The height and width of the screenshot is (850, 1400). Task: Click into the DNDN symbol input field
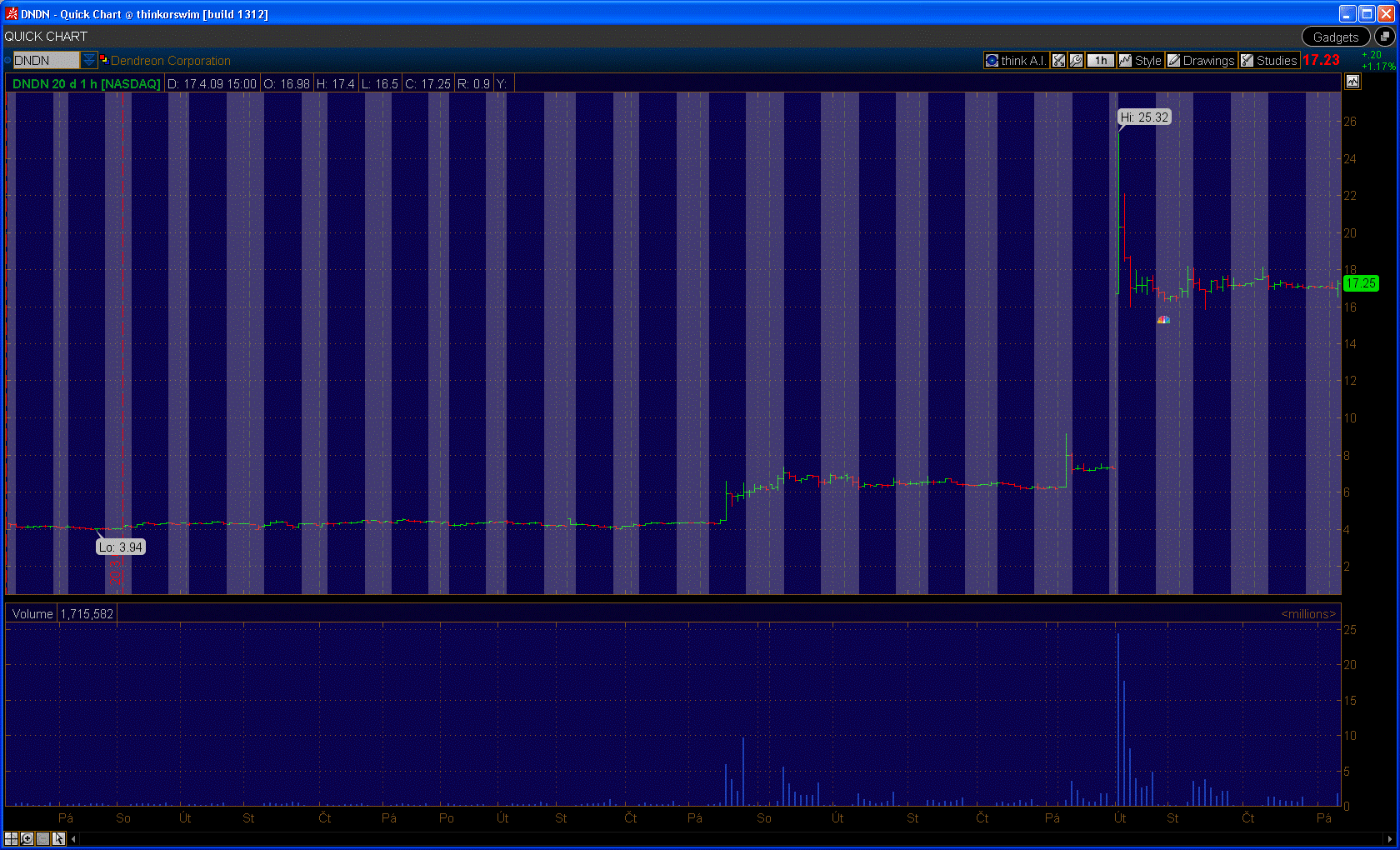coord(46,60)
